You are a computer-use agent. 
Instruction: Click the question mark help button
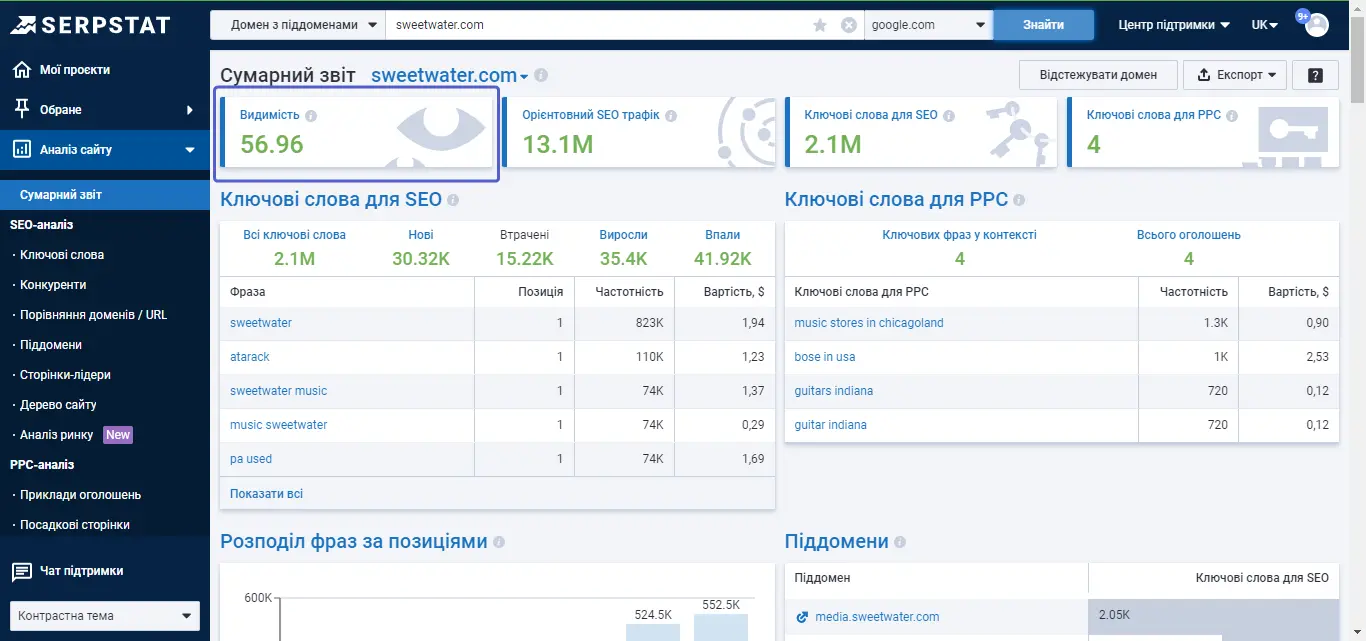(x=1315, y=75)
